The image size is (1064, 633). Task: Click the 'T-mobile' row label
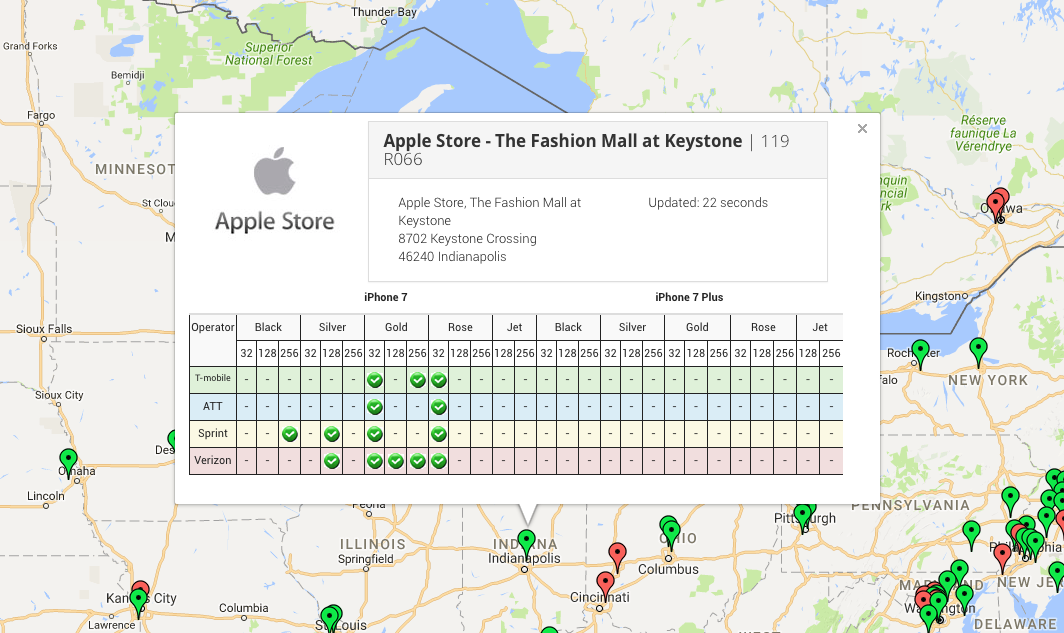[x=212, y=378]
